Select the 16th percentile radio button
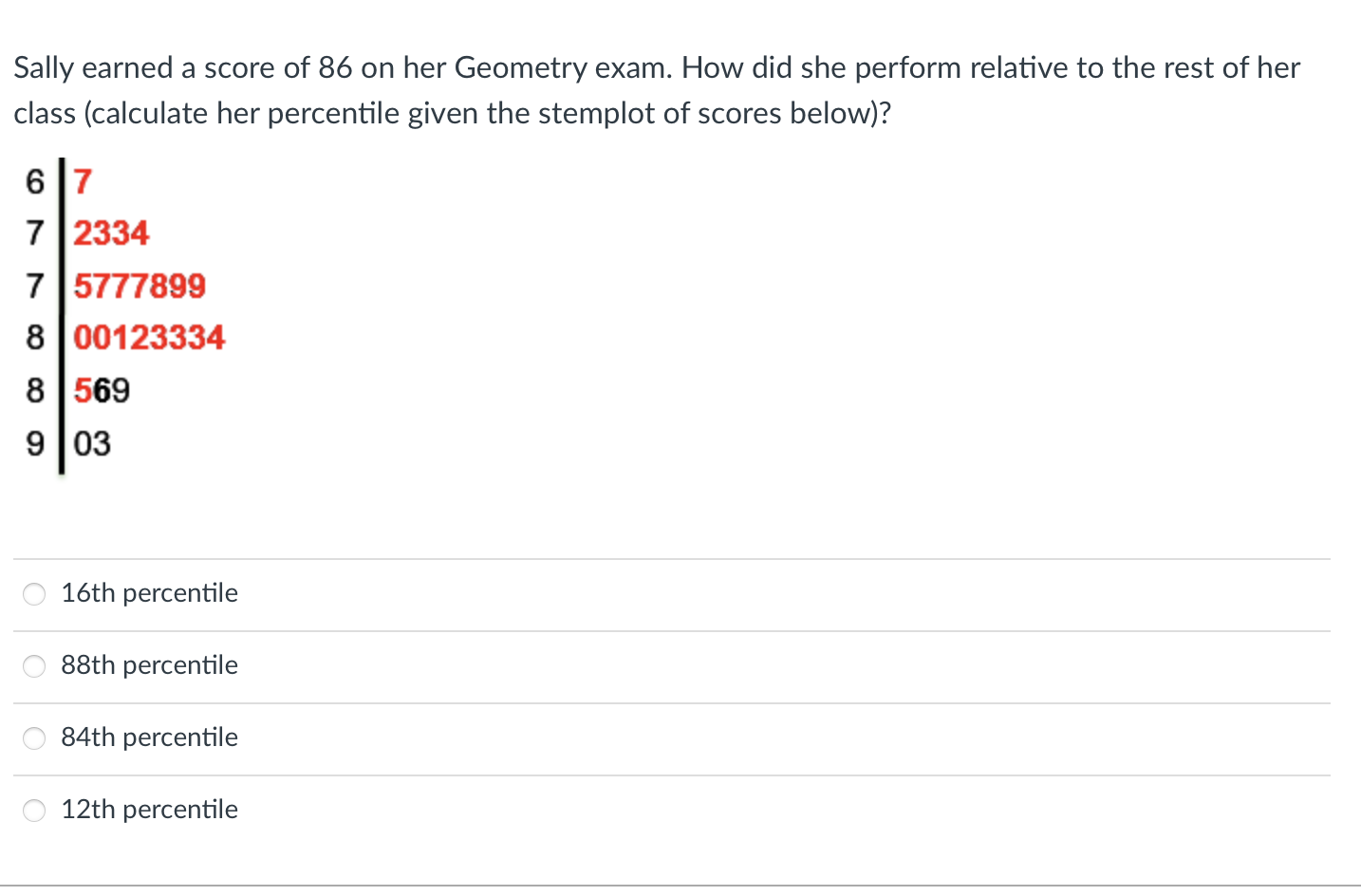Viewport: 1361px width, 896px height. [34, 594]
